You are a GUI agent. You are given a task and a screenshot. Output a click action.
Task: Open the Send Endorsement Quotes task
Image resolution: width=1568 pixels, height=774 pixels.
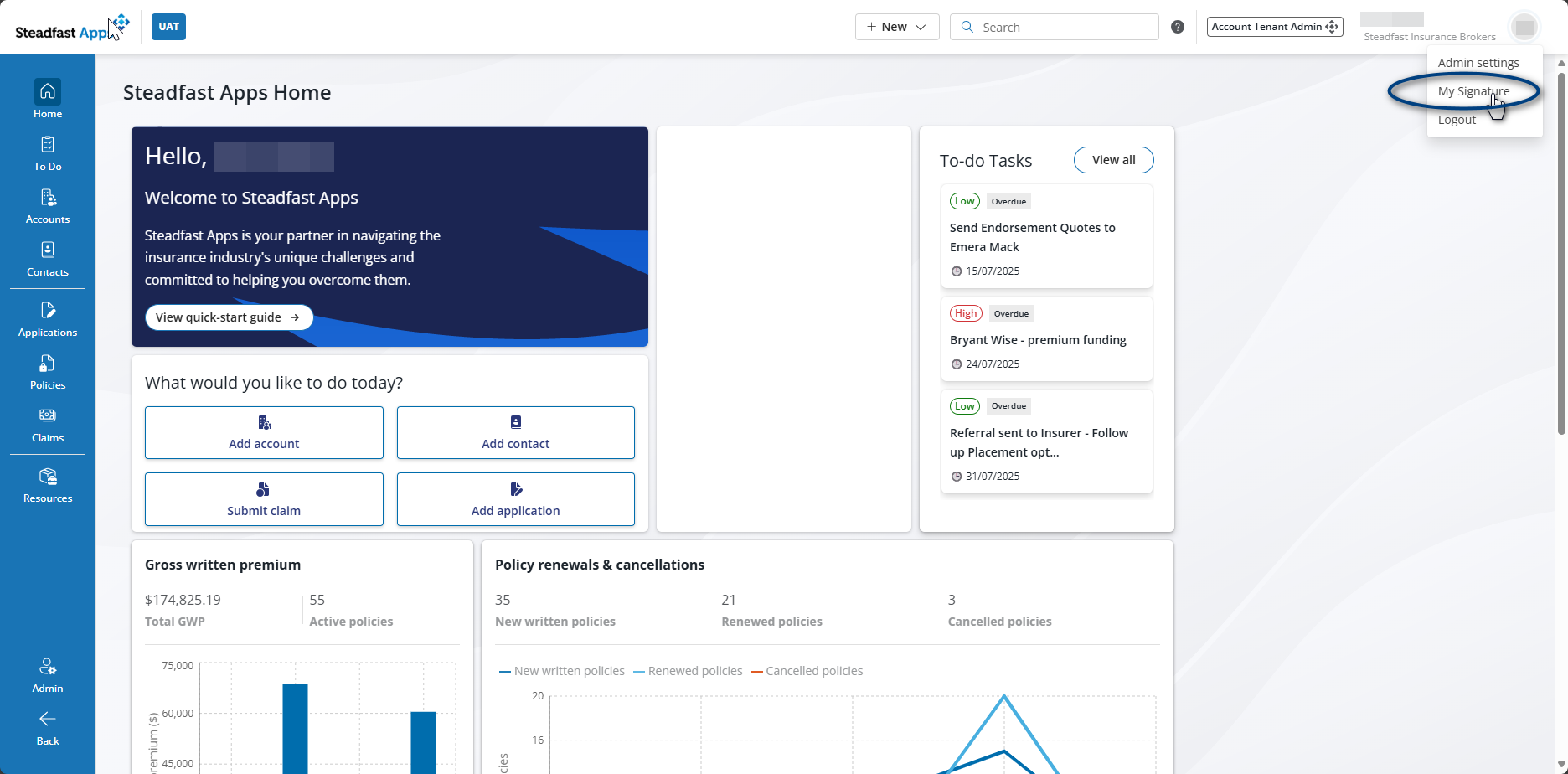(x=1047, y=236)
